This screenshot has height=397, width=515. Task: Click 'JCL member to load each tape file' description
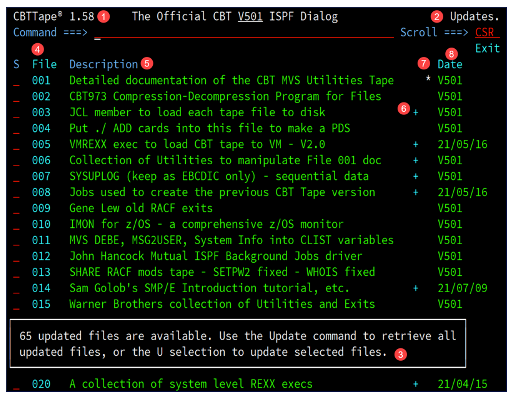197,112
